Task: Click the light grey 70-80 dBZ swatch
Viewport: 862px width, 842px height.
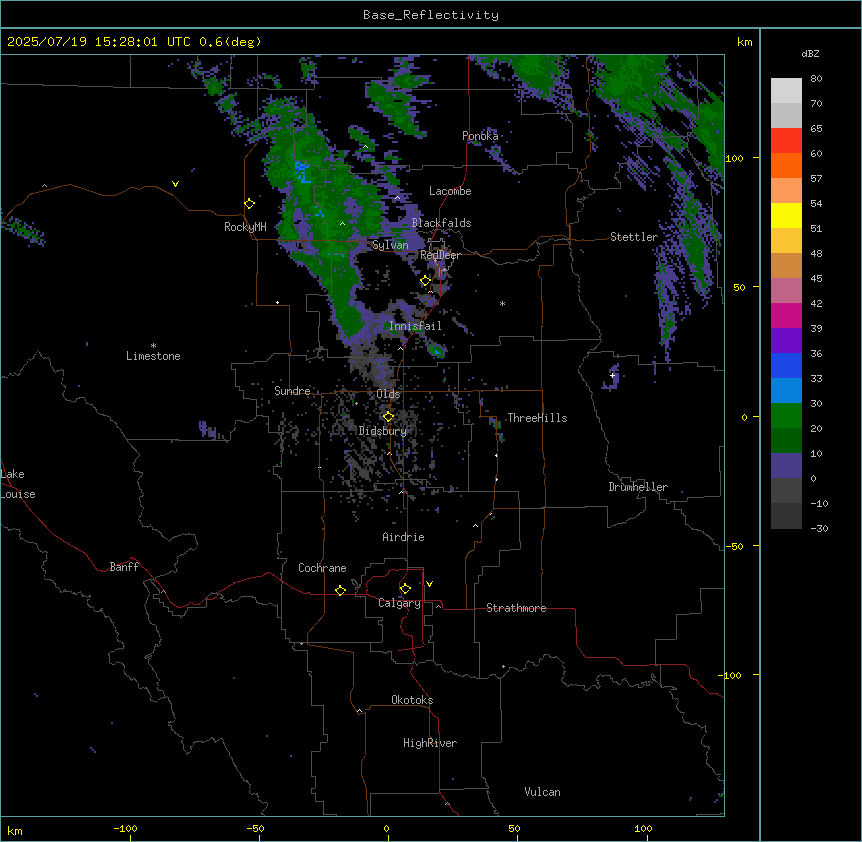Action: click(x=786, y=91)
